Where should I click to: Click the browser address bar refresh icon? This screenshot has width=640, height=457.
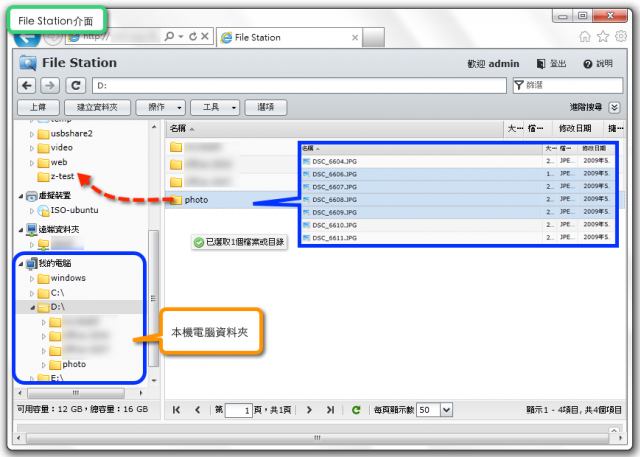[x=193, y=36]
